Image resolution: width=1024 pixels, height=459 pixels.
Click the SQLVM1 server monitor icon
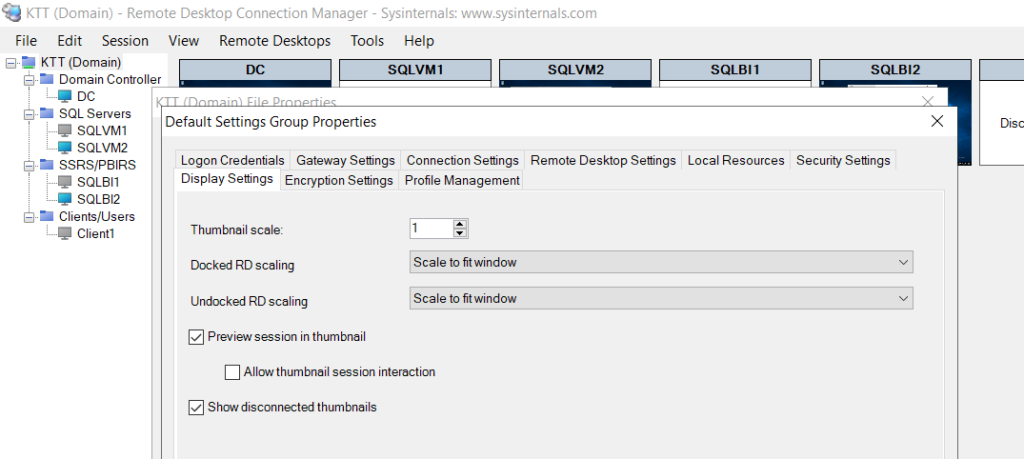(x=65, y=131)
